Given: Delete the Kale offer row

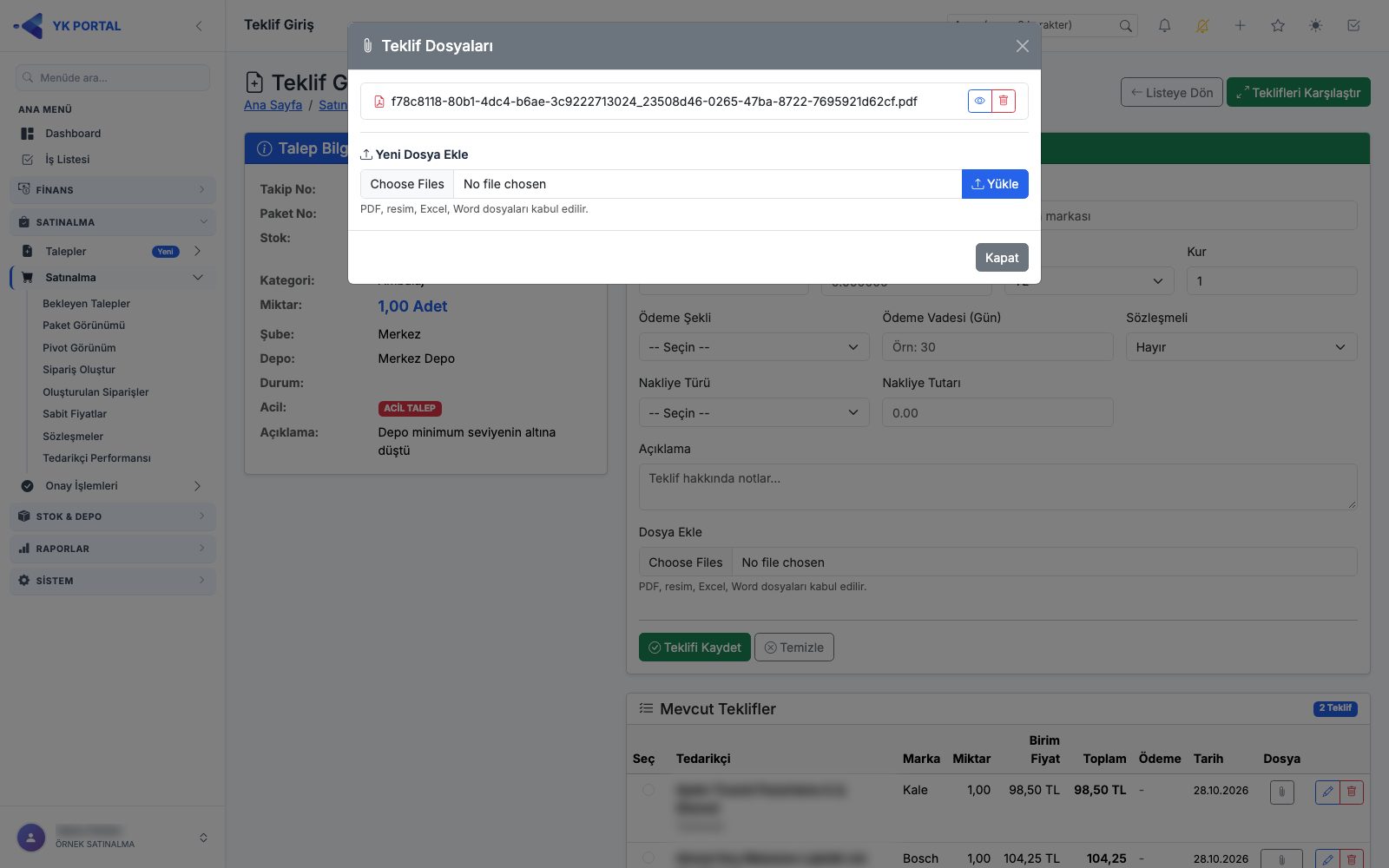Looking at the screenshot, I should tap(1352, 792).
